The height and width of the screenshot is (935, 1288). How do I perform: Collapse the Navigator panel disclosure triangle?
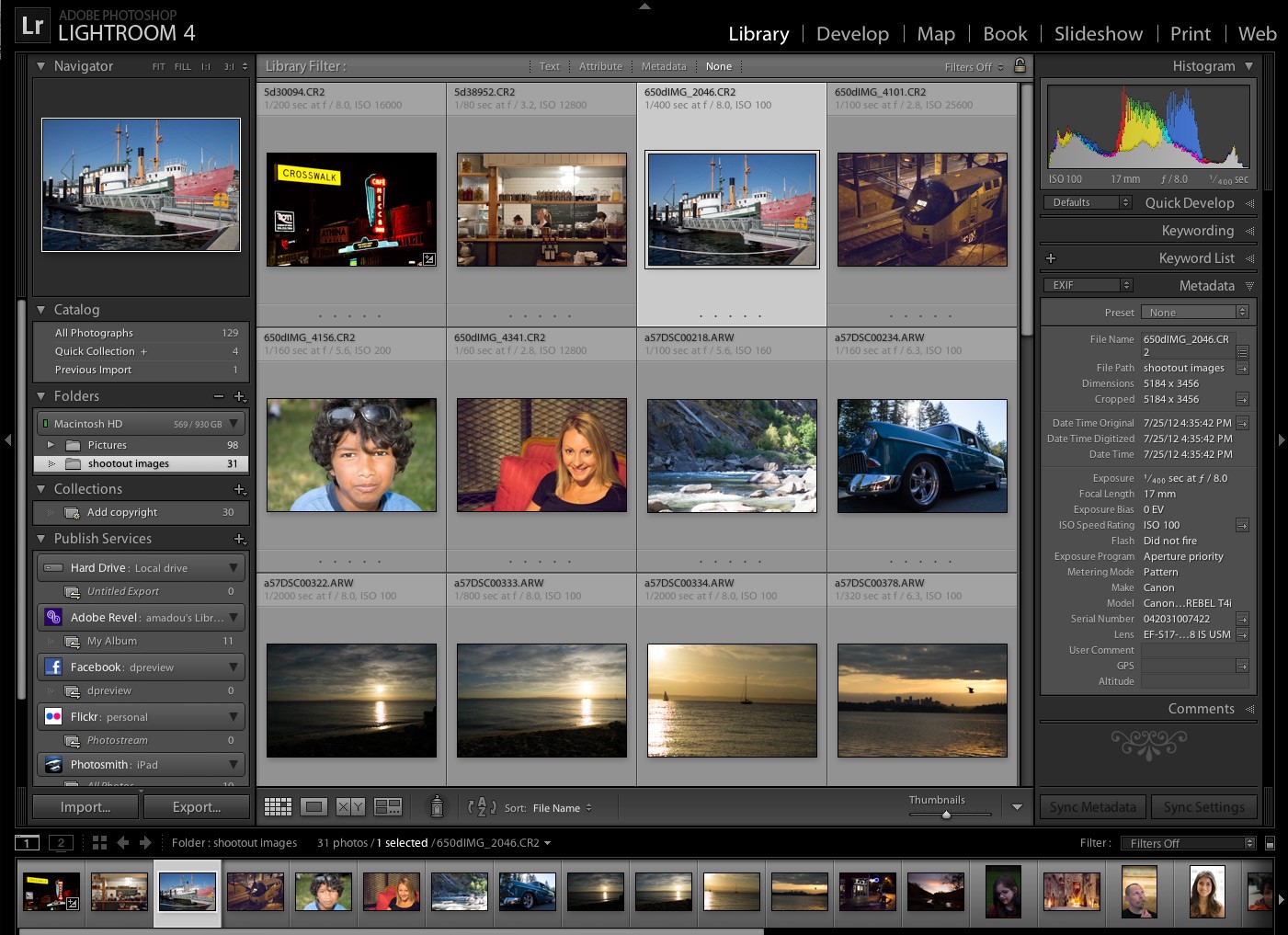click(40, 65)
